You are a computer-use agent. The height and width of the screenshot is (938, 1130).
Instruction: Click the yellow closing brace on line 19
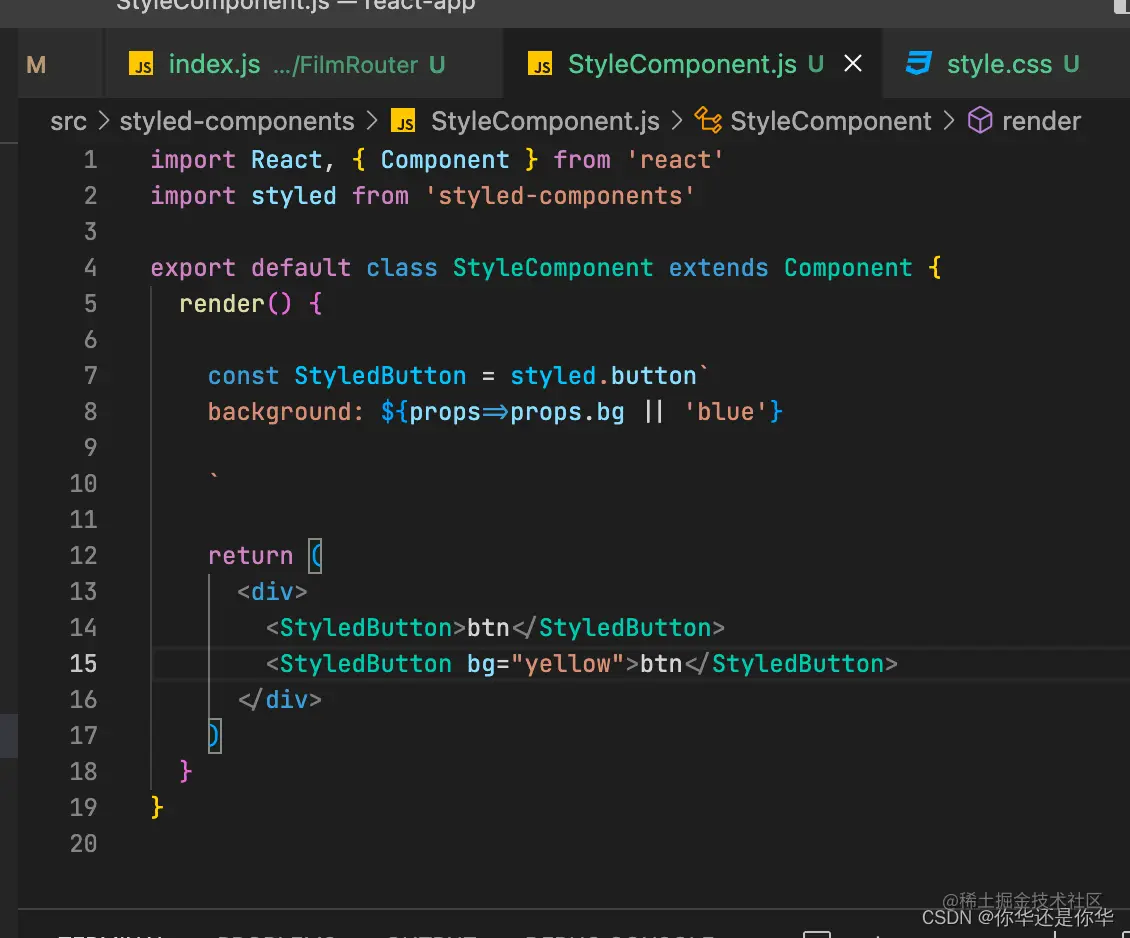click(x=156, y=808)
